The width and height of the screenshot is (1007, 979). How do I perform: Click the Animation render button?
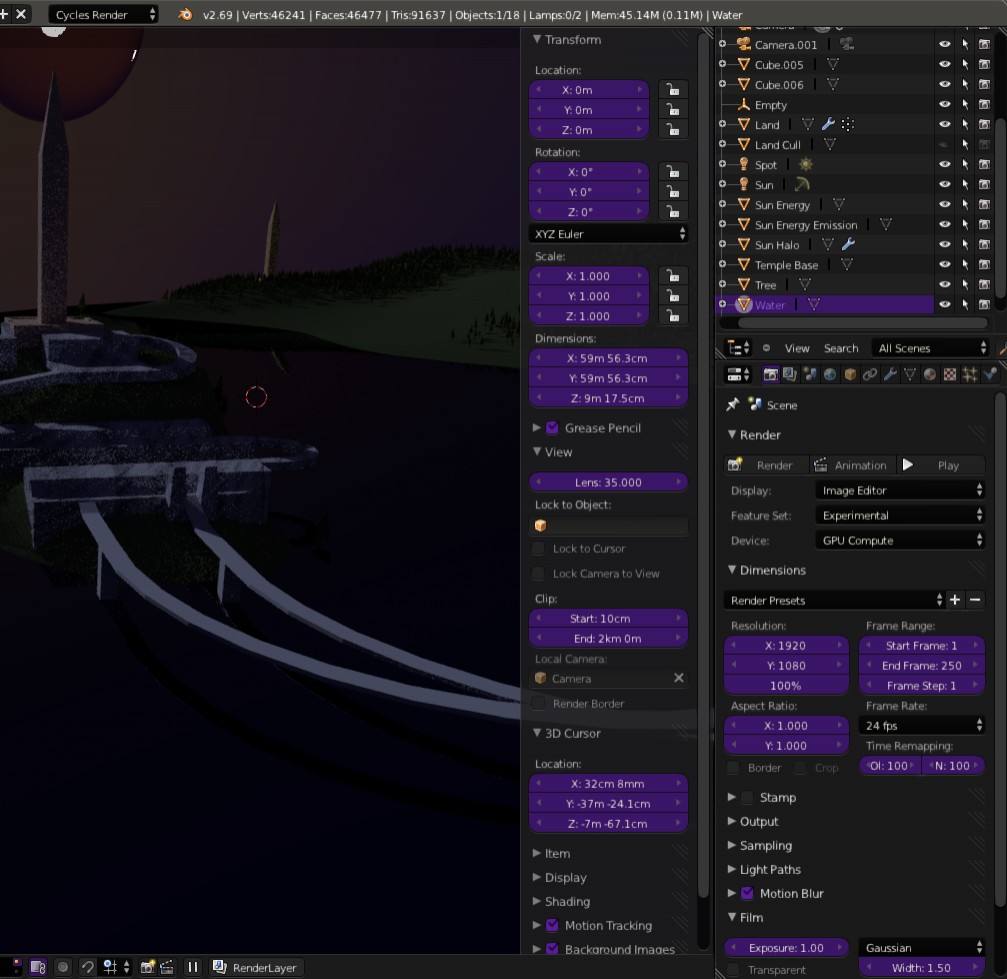point(850,465)
